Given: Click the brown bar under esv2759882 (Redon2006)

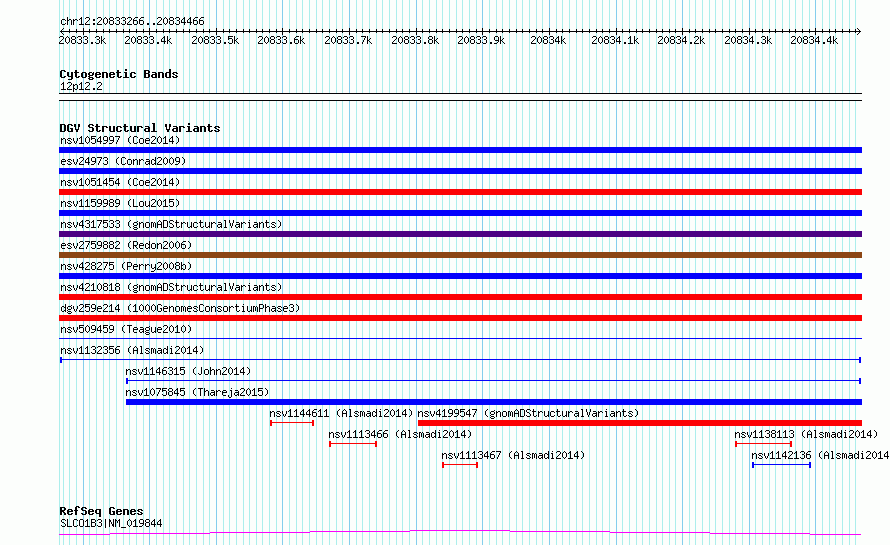Looking at the screenshot, I should click(x=460, y=255).
